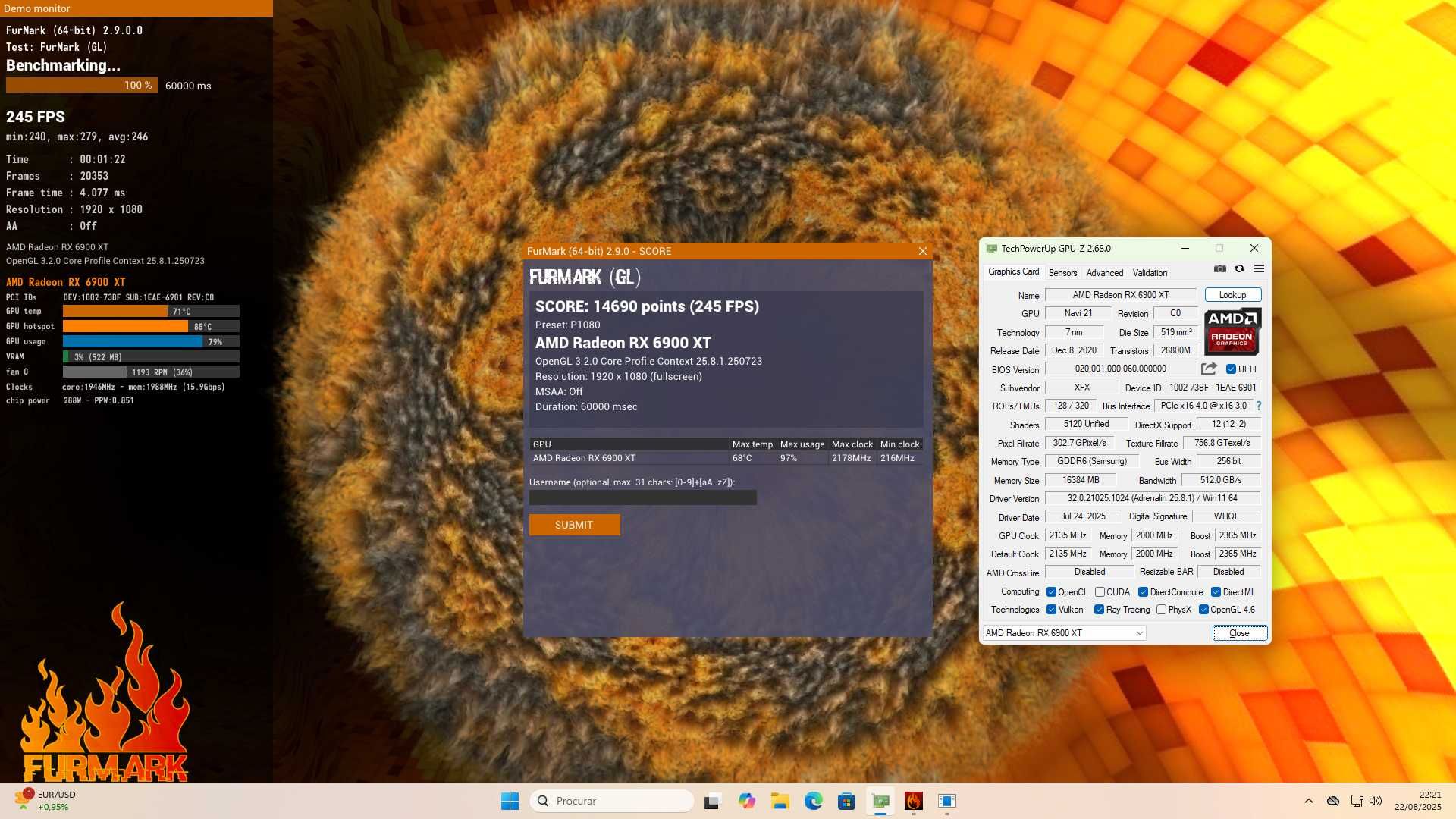Toggle the UEFI checkbox
Image resolution: width=1456 pixels, height=819 pixels.
click(1231, 369)
